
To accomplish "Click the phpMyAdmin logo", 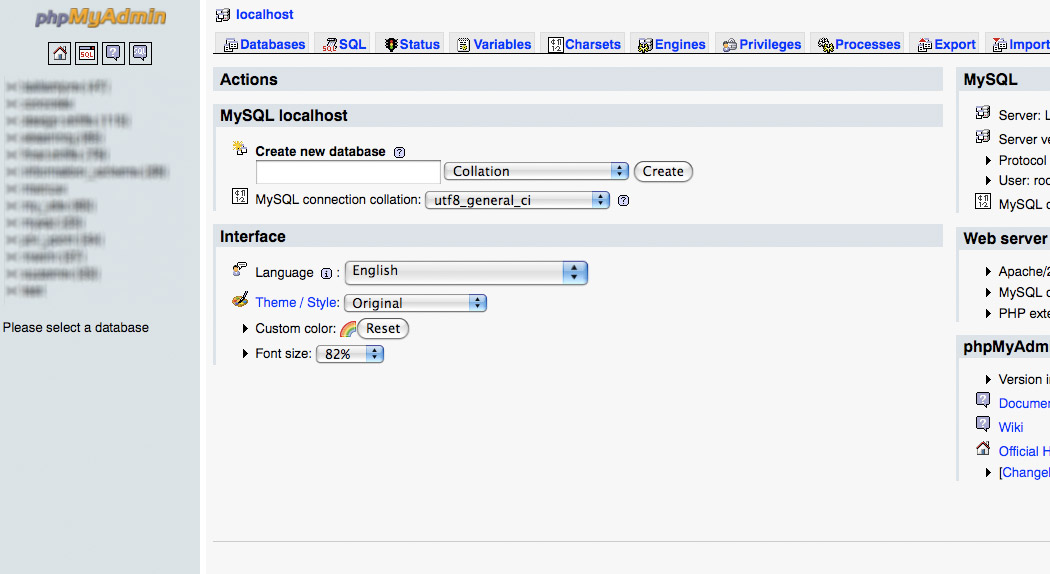I will 100,17.
